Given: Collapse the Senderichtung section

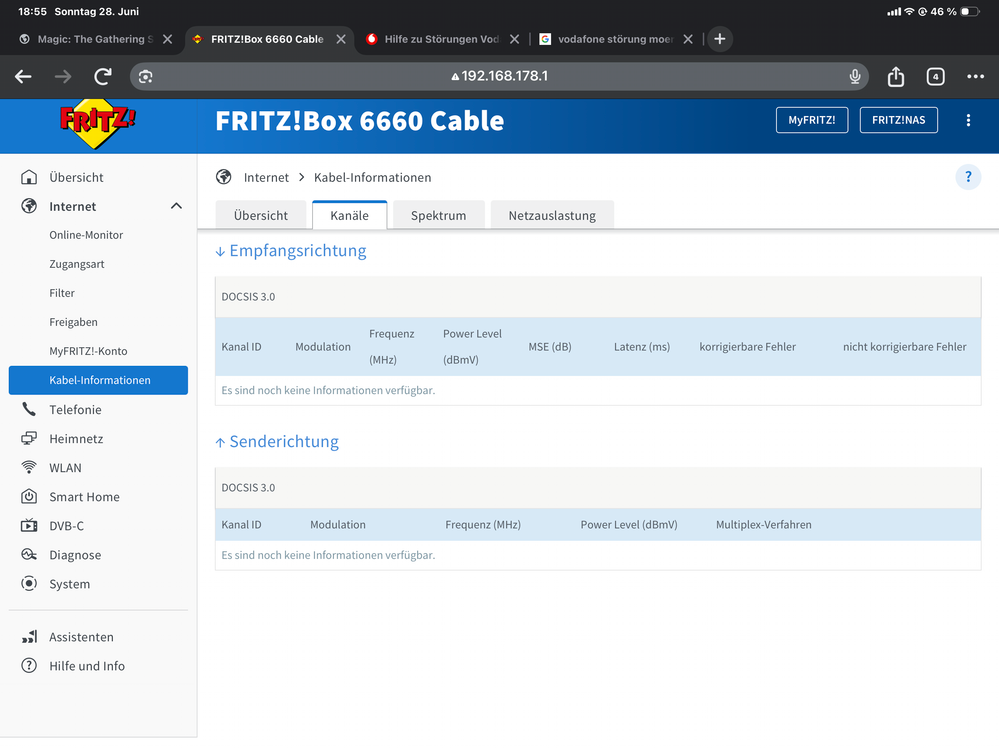Looking at the screenshot, I should coord(277,441).
